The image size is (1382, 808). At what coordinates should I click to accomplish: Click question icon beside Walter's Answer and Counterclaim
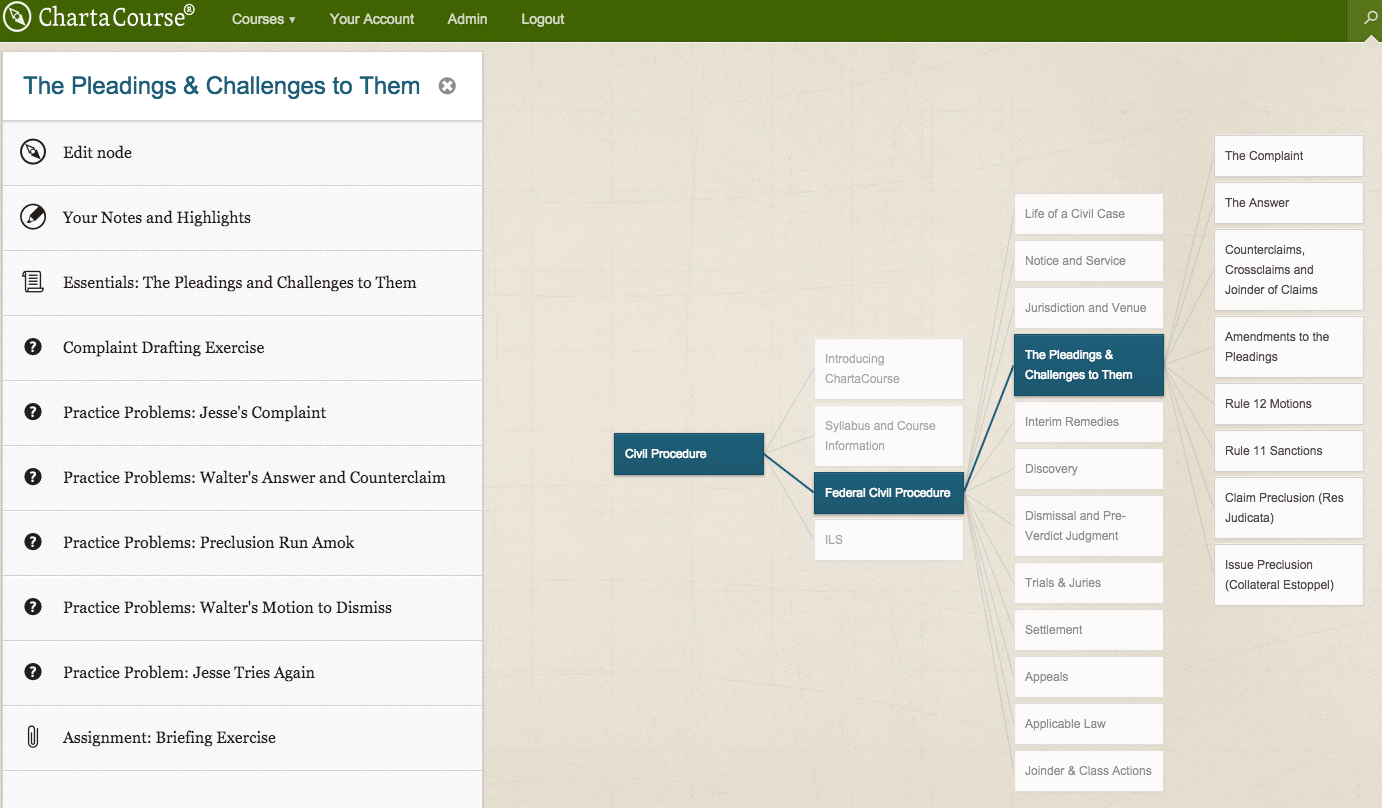tap(33, 477)
